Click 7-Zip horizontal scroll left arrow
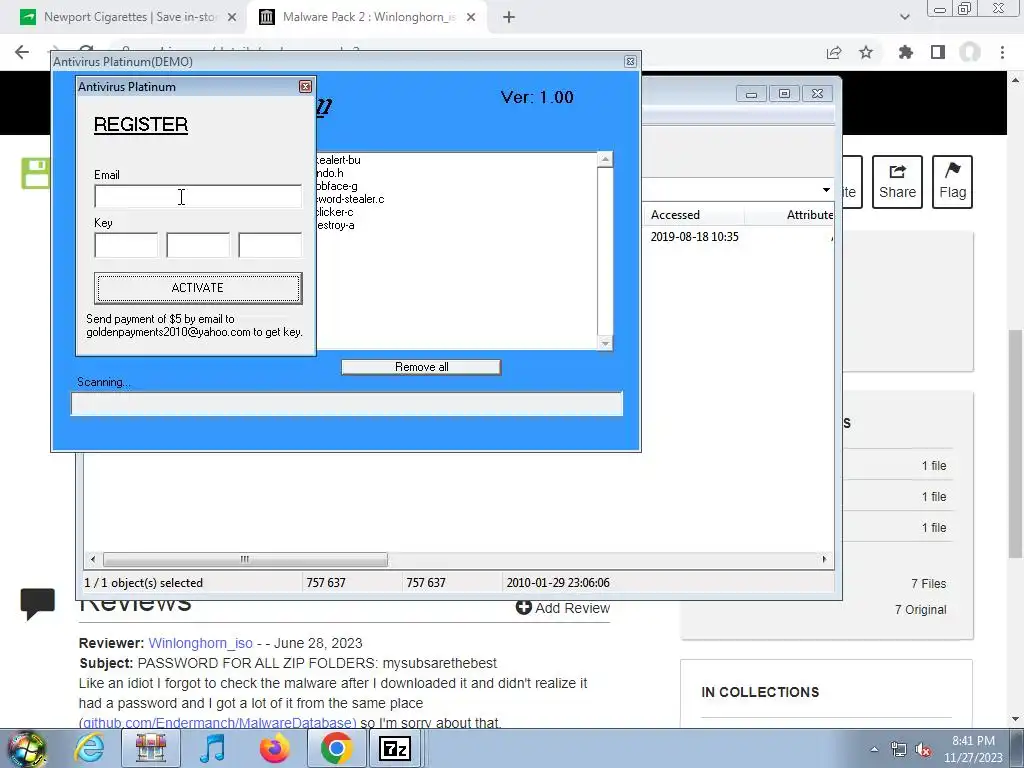This screenshot has height=768, width=1024. point(93,559)
